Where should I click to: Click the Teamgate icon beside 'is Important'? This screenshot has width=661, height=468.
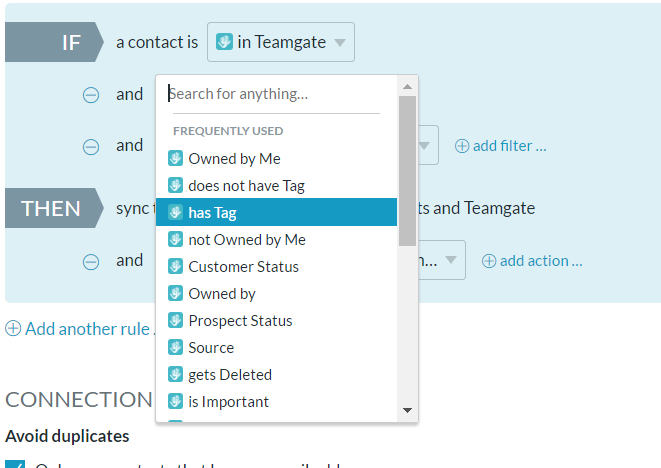pos(175,401)
